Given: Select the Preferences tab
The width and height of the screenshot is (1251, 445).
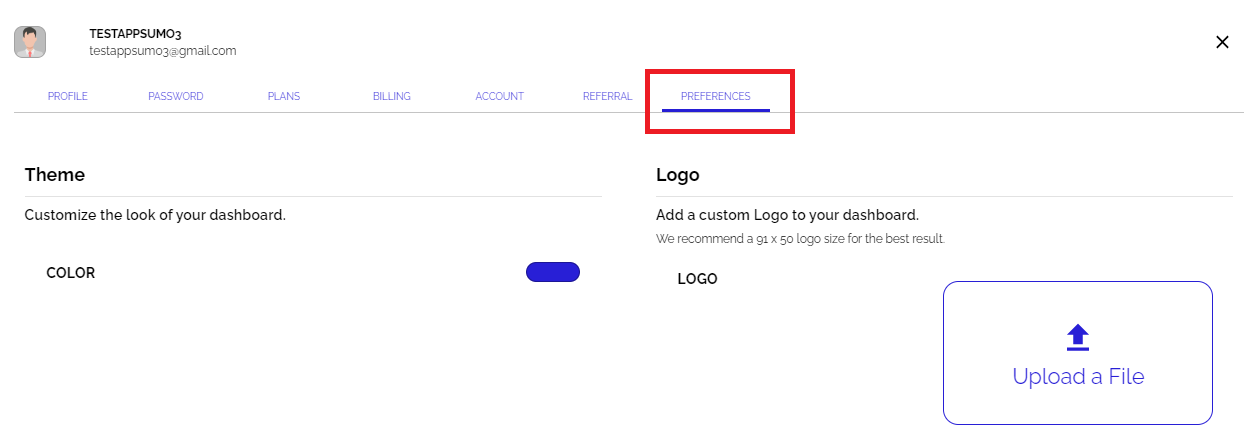Looking at the screenshot, I should tap(716, 97).
